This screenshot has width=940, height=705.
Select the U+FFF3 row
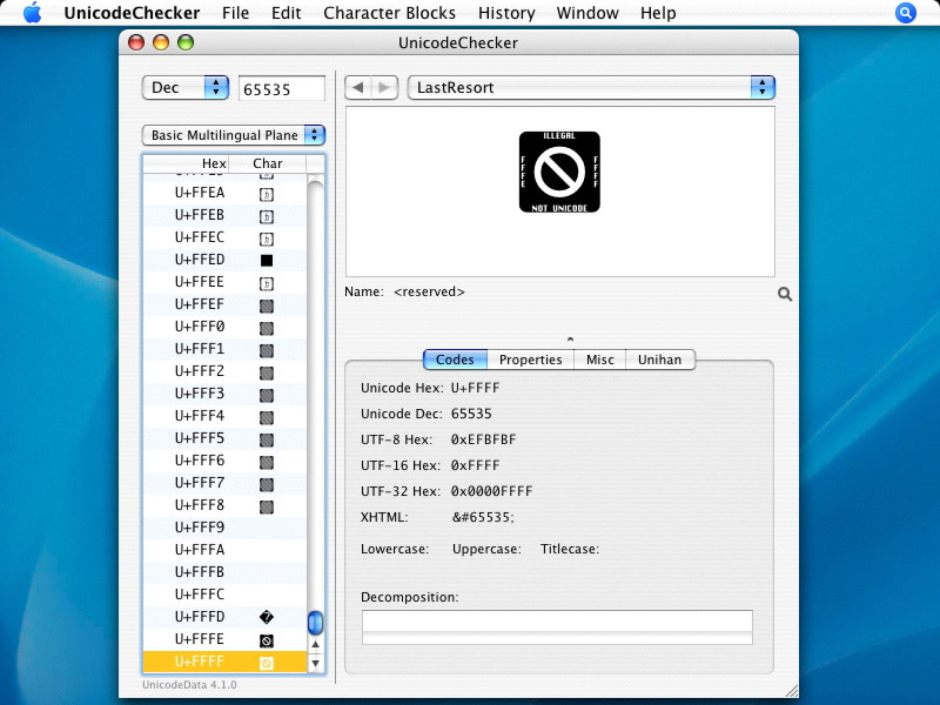click(225, 394)
